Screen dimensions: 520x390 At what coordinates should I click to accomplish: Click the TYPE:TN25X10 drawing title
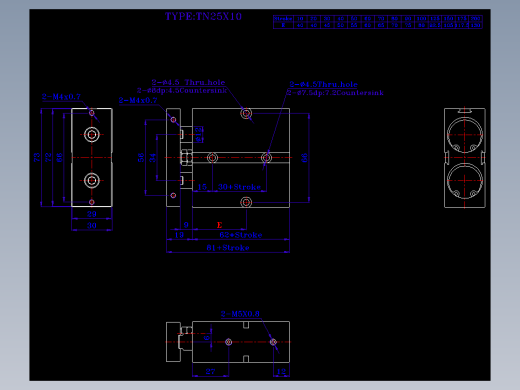coord(203,16)
